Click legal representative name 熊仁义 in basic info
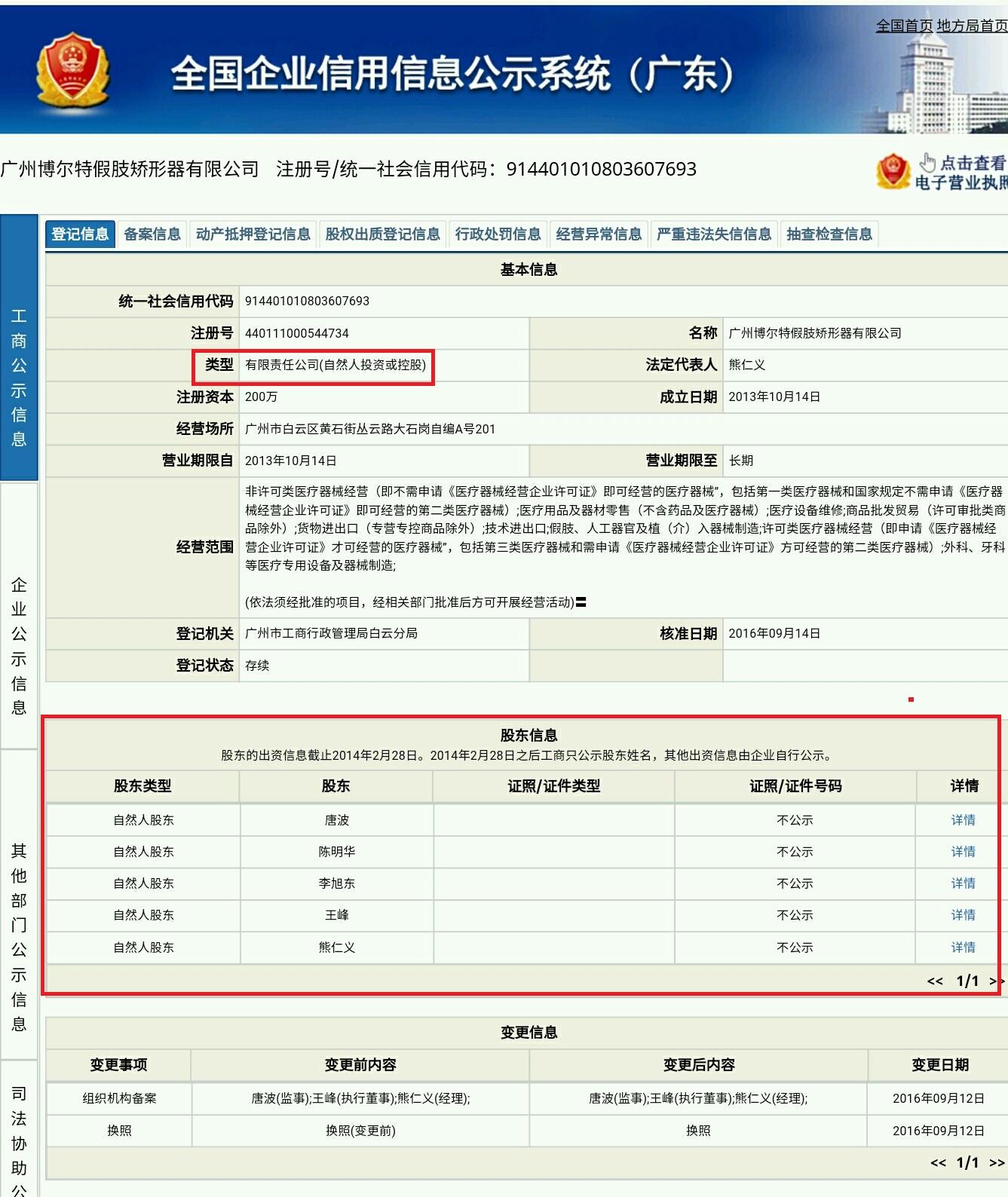1008x1197 pixels. pos(747,365)
